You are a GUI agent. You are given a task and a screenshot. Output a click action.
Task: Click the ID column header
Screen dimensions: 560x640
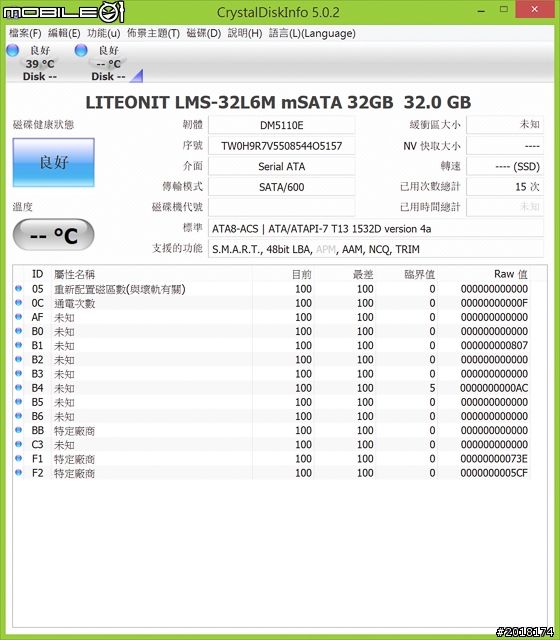pyautogui.click(x=38, y=274)
